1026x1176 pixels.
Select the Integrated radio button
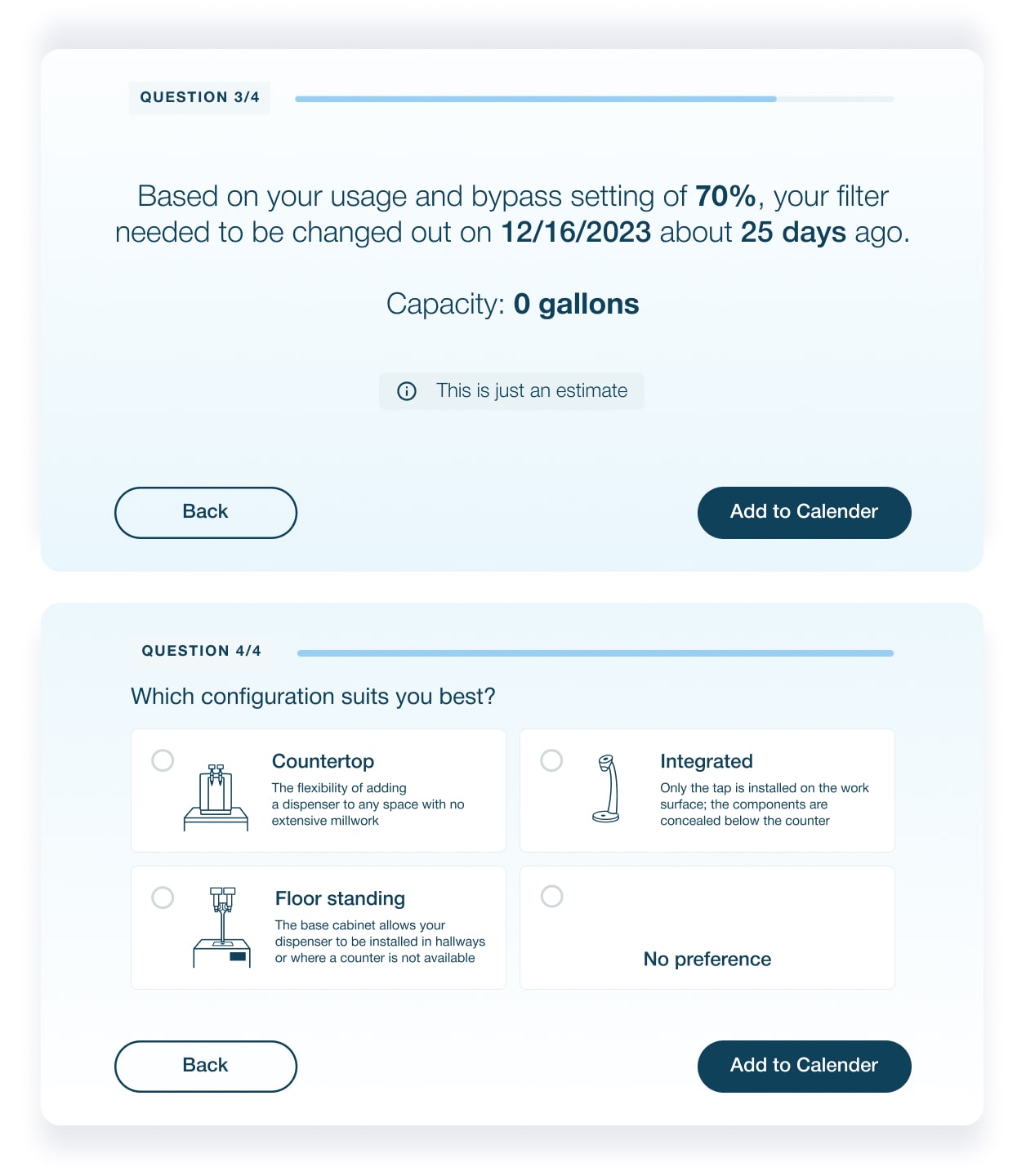point(551,760)
